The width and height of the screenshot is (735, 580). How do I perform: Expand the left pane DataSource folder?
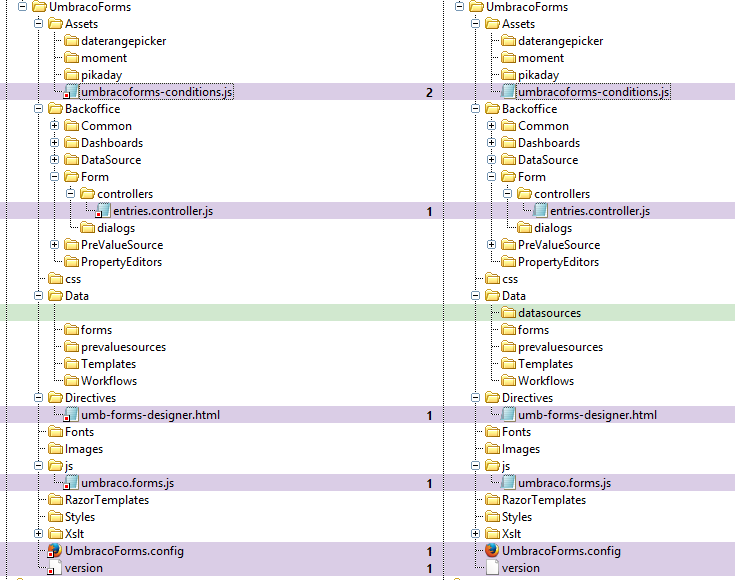coord(54,159)
